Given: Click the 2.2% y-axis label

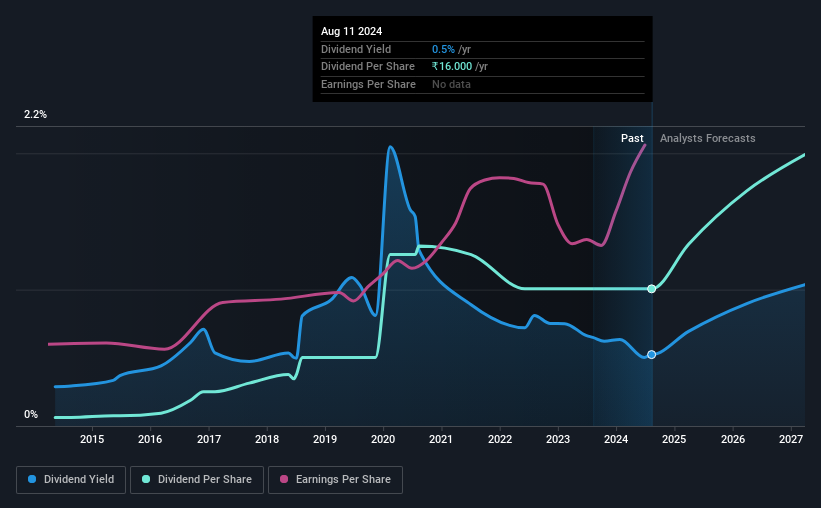Looking at the screenshot, I should 35,114.
